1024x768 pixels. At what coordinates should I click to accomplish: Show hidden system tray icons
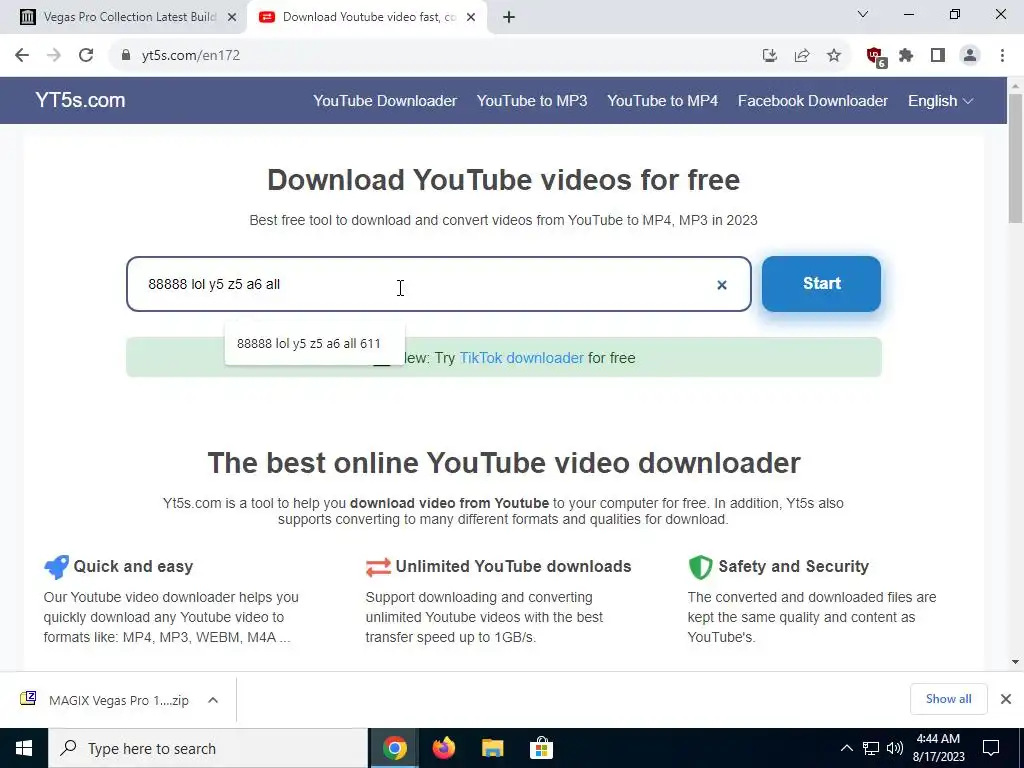point(846,748)
